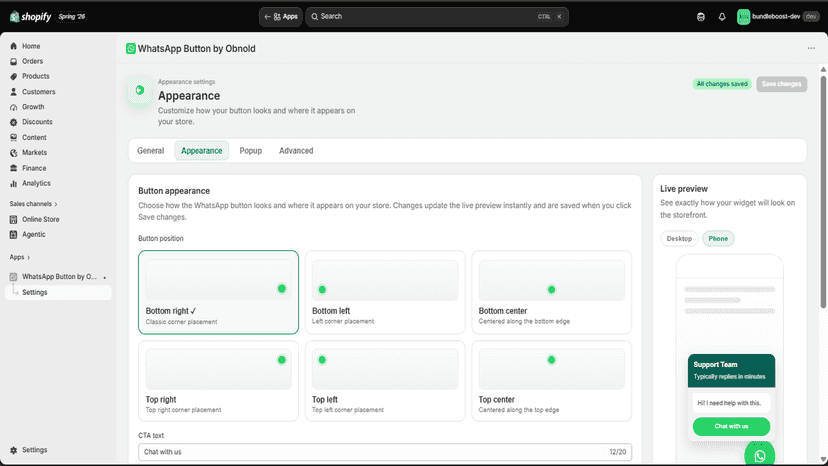The image size is (828, 466).
Task: Select the app's Settings sub-item
Action: pyautogui.click(x=58, y=292)
